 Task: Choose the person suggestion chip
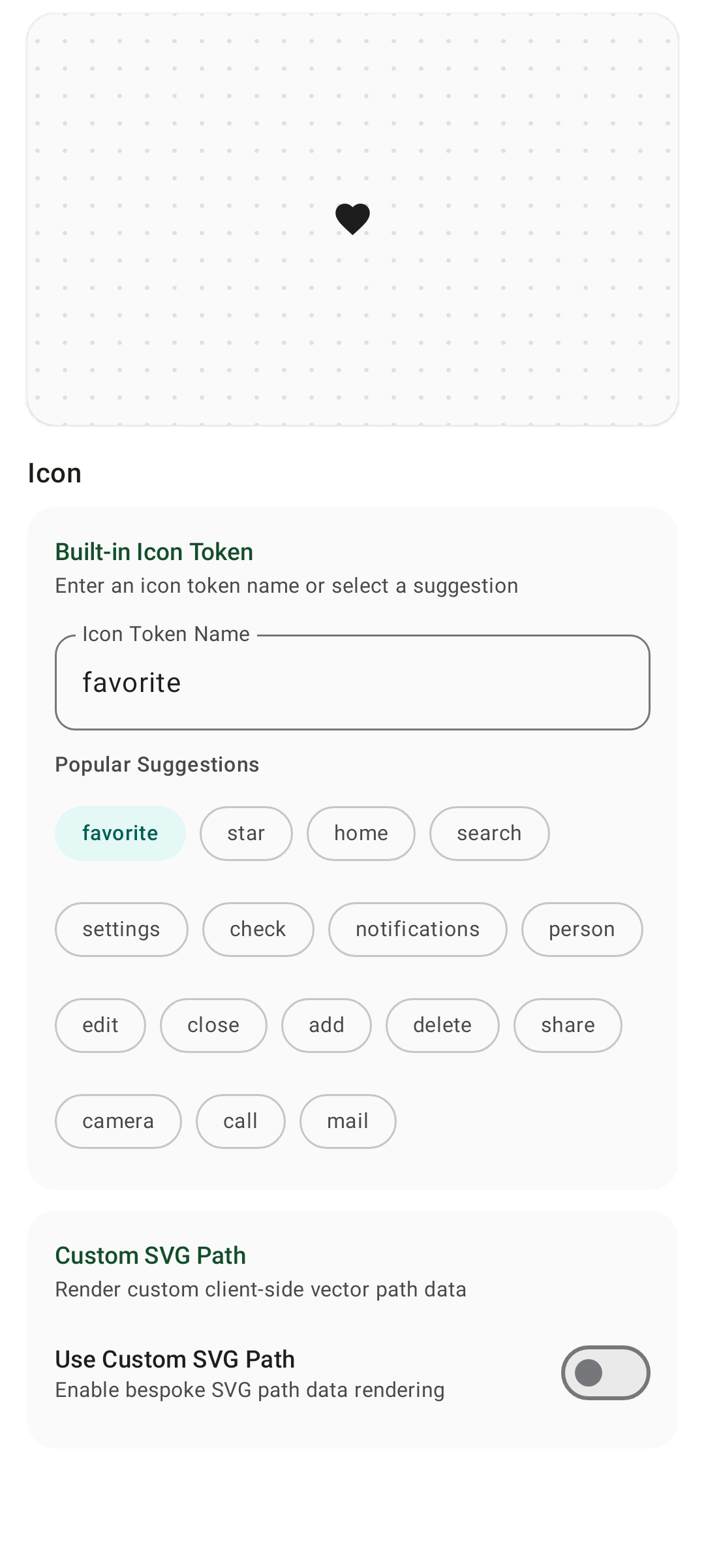click(582, 930)
